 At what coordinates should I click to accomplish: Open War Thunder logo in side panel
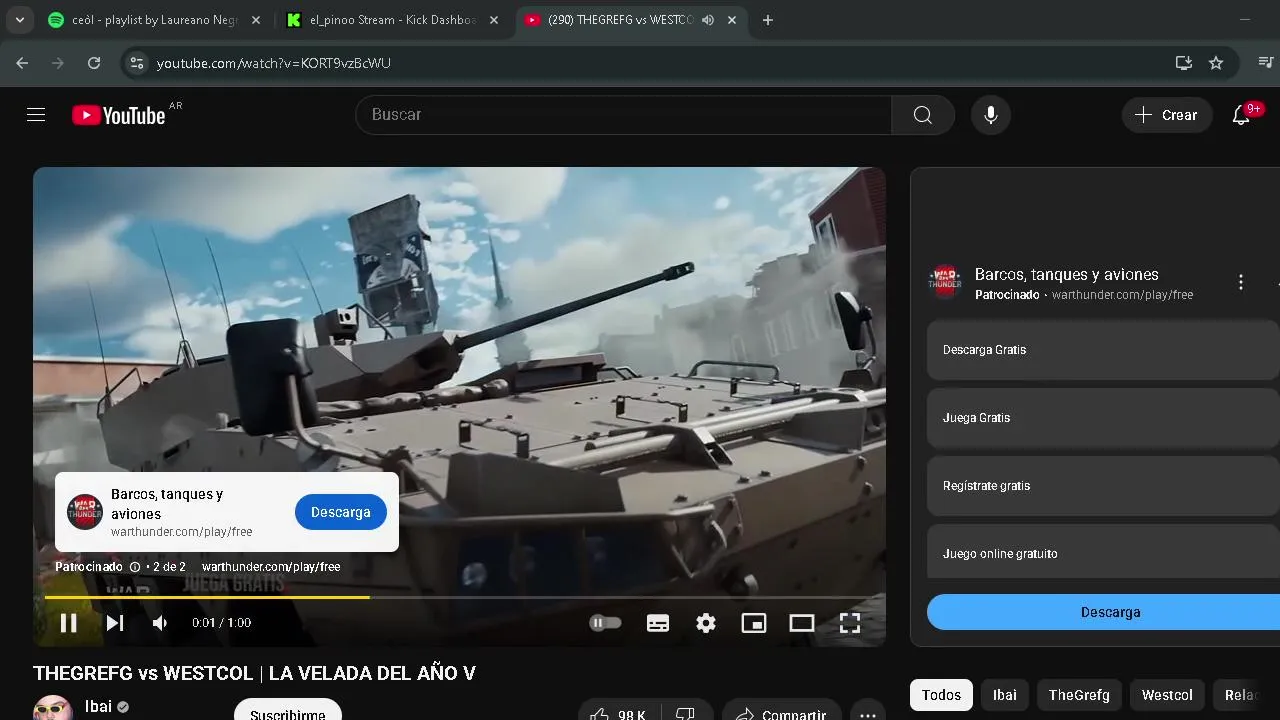point(945,283)
